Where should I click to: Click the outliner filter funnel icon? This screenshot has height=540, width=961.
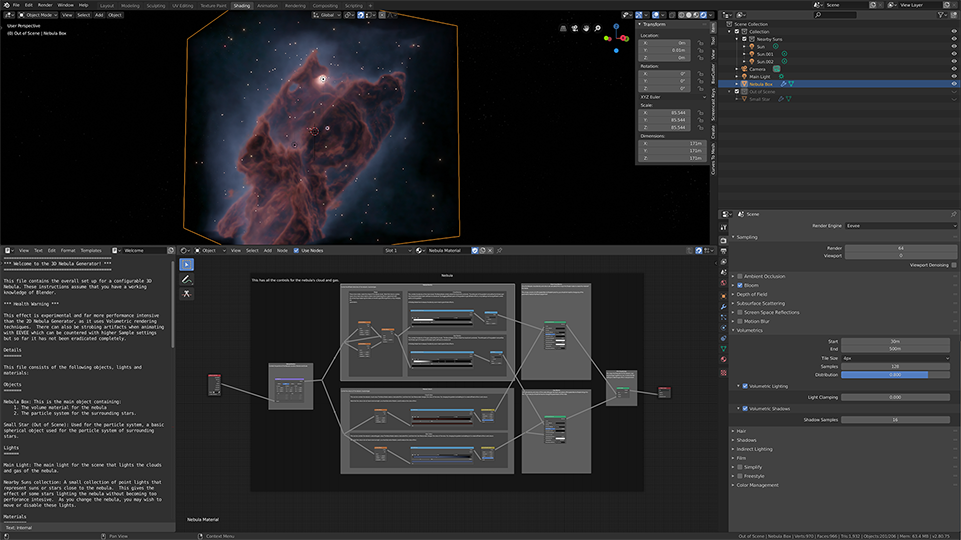pos(938,17)
